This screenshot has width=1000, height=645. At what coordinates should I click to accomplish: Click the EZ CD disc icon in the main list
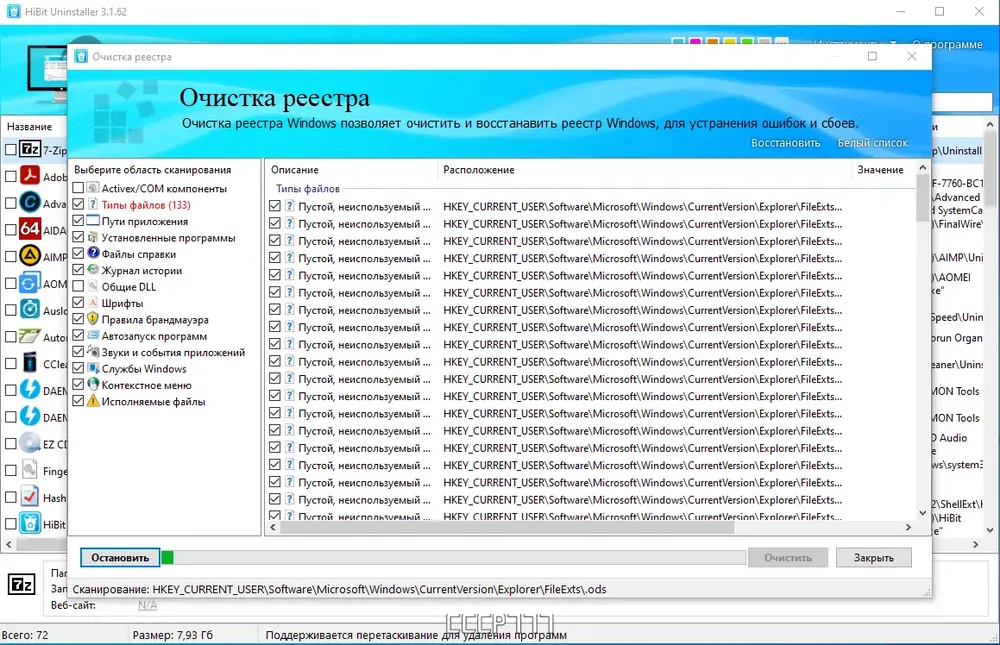coord(30,443)
